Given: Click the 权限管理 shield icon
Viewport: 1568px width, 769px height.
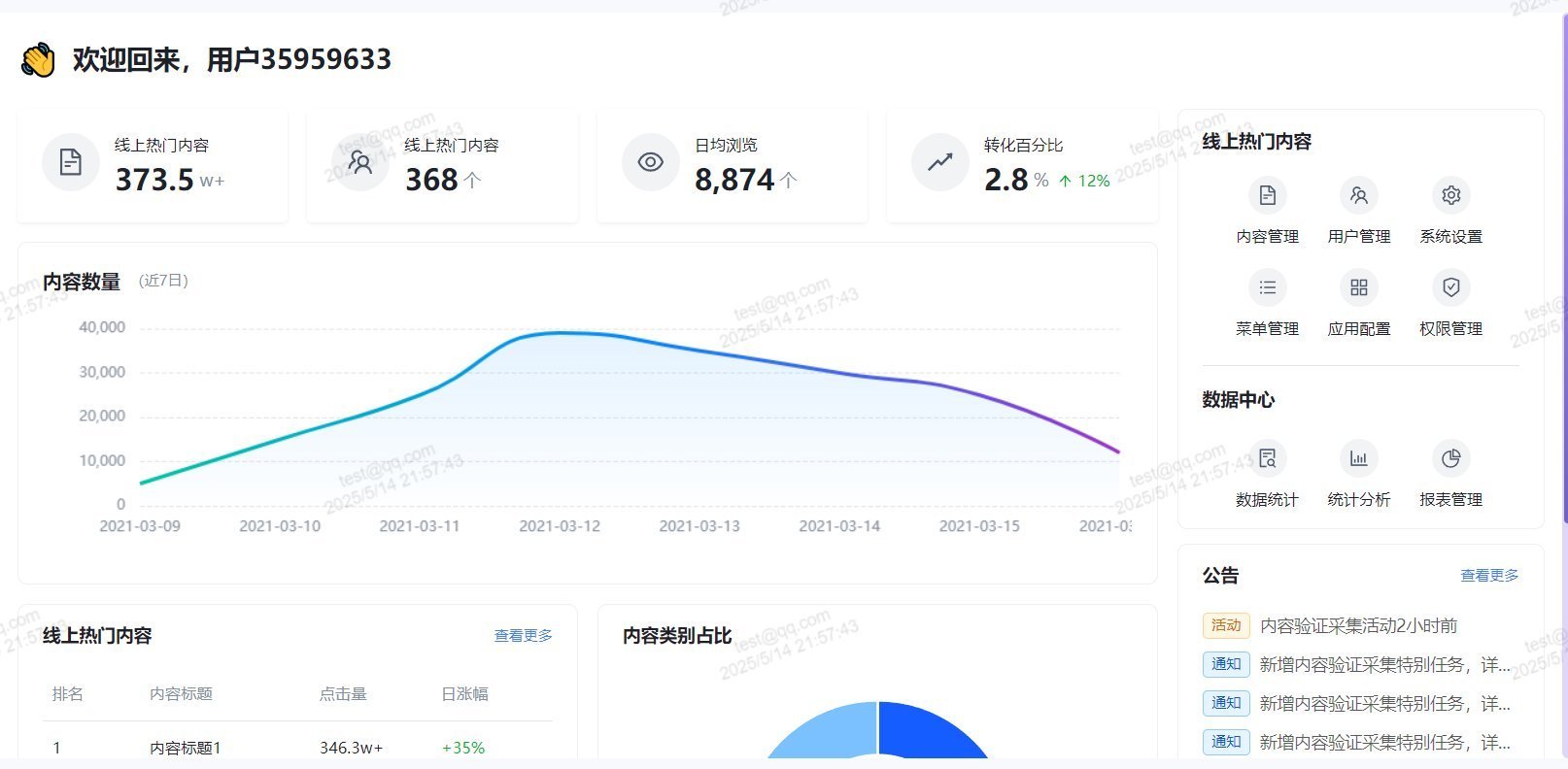Looking at the screenshot, I should tap(1450, 288).
